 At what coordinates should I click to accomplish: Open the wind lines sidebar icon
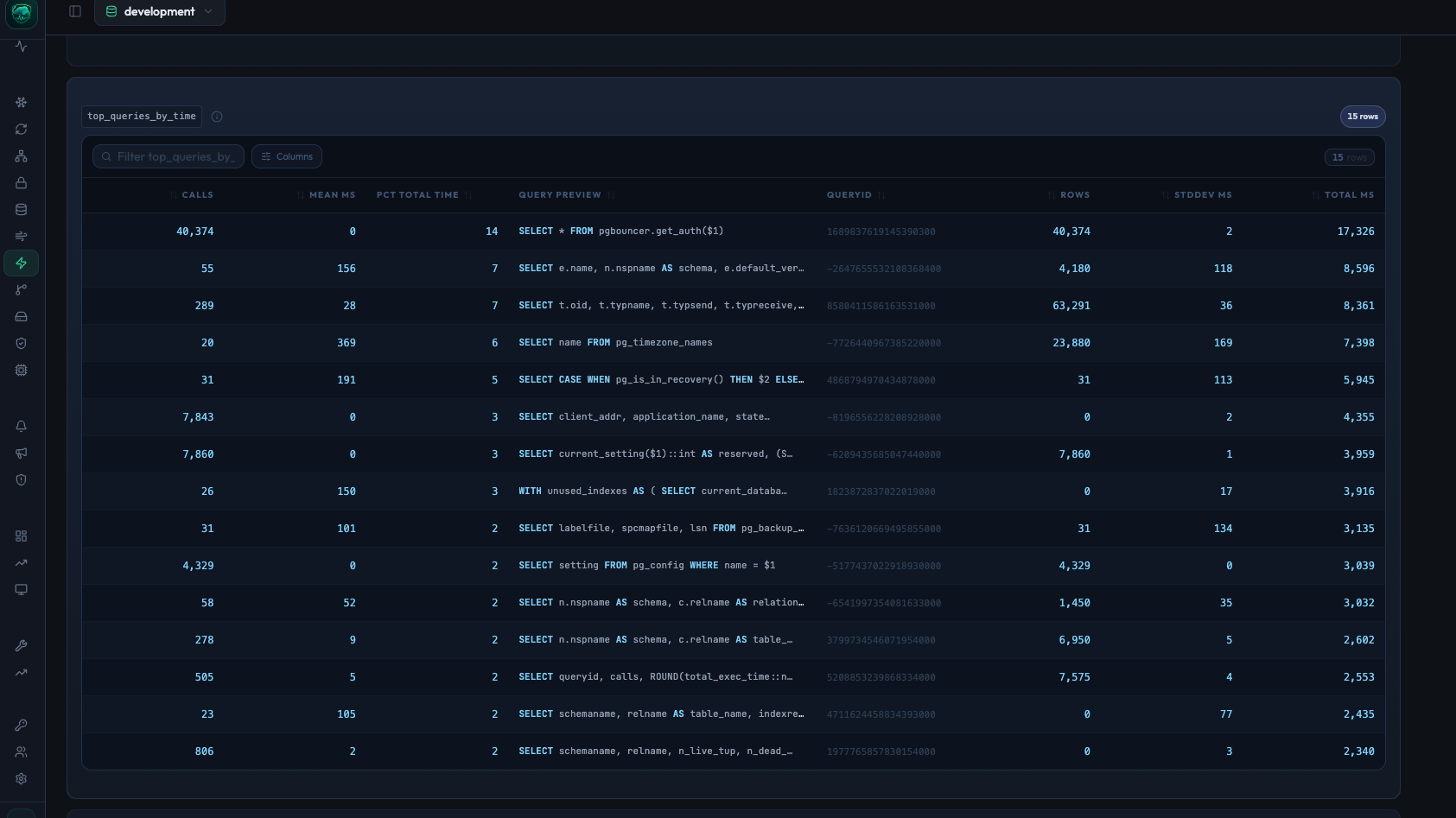coord(22,237)
